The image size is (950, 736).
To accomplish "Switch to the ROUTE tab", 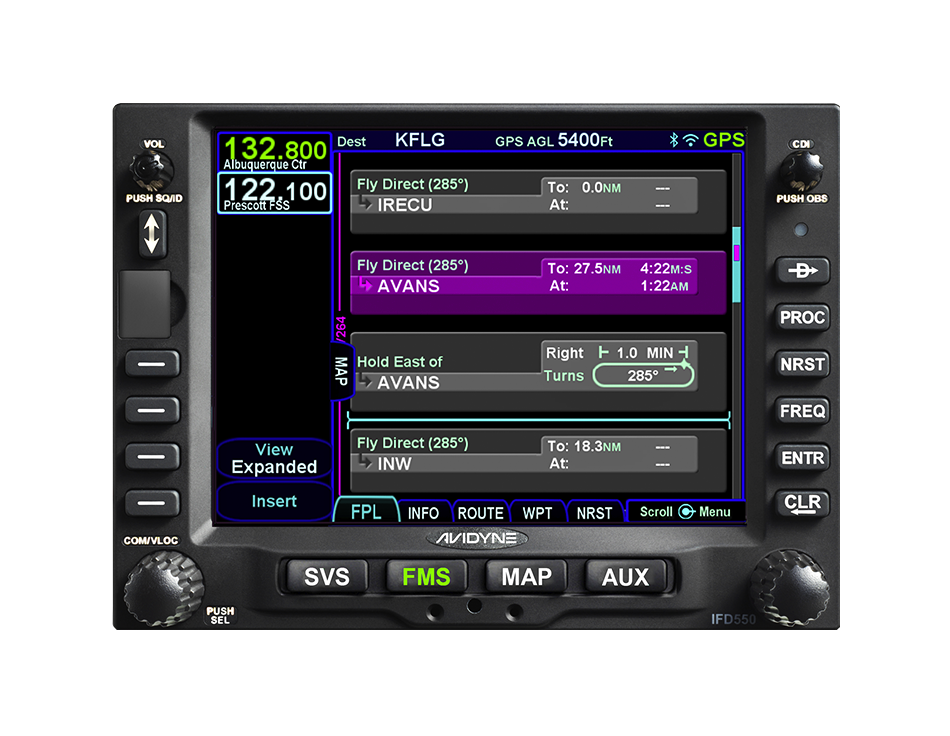I will [480, 512].
